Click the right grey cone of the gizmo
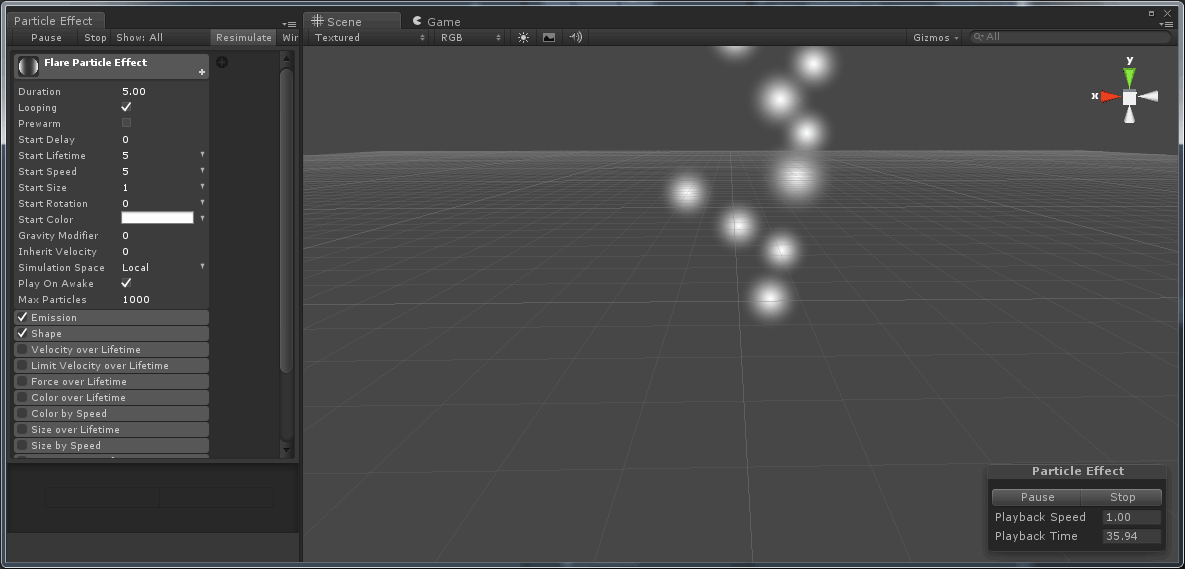 (1149, 97)
